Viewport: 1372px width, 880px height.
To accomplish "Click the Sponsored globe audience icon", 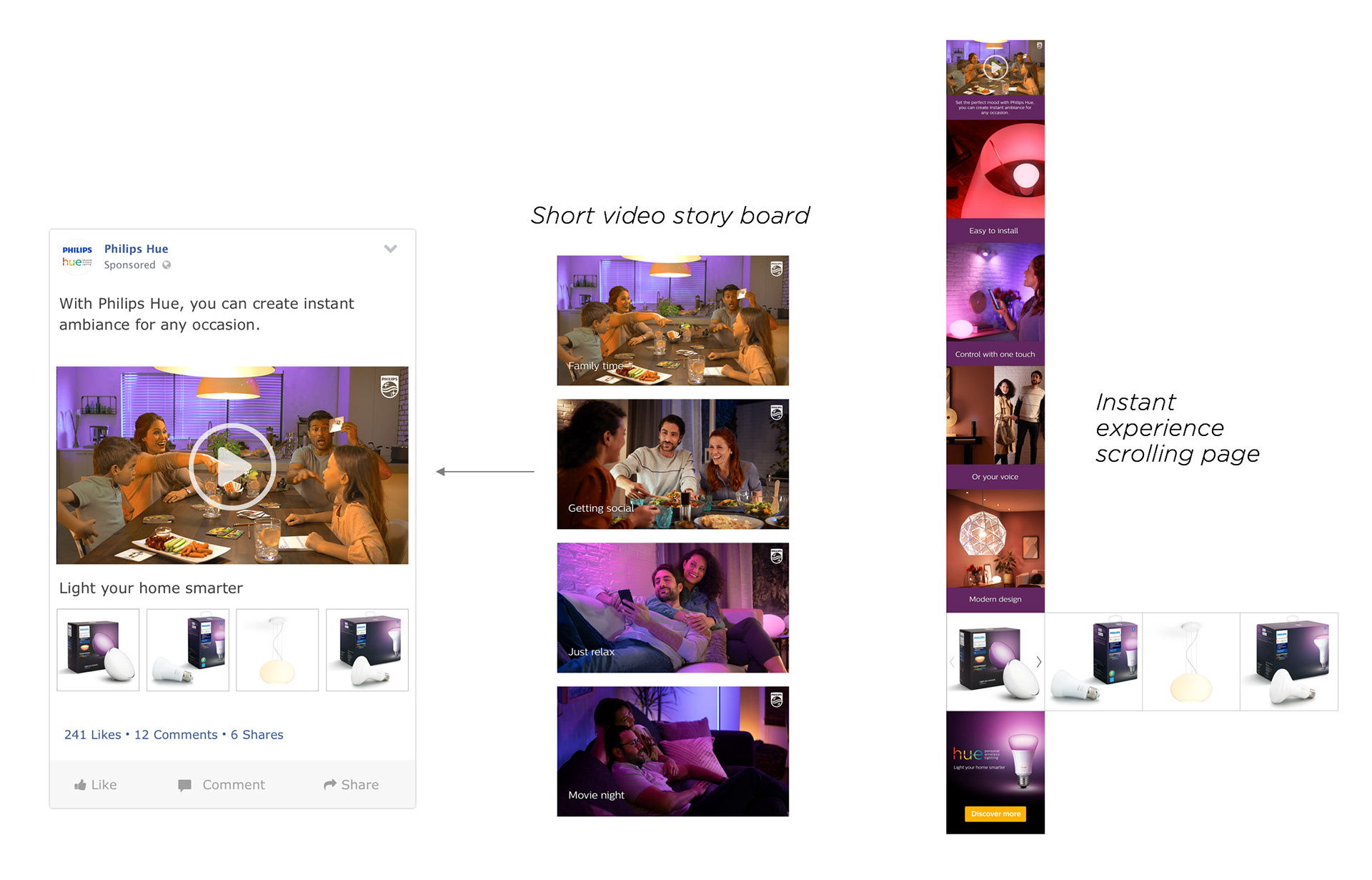I will [166, 265].
